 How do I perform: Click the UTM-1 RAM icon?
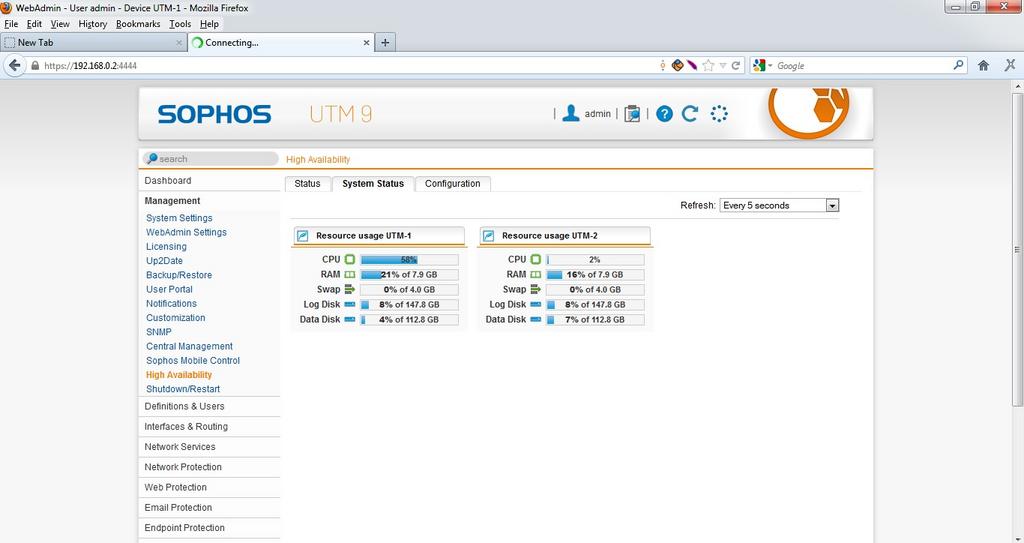coord(349,274)
